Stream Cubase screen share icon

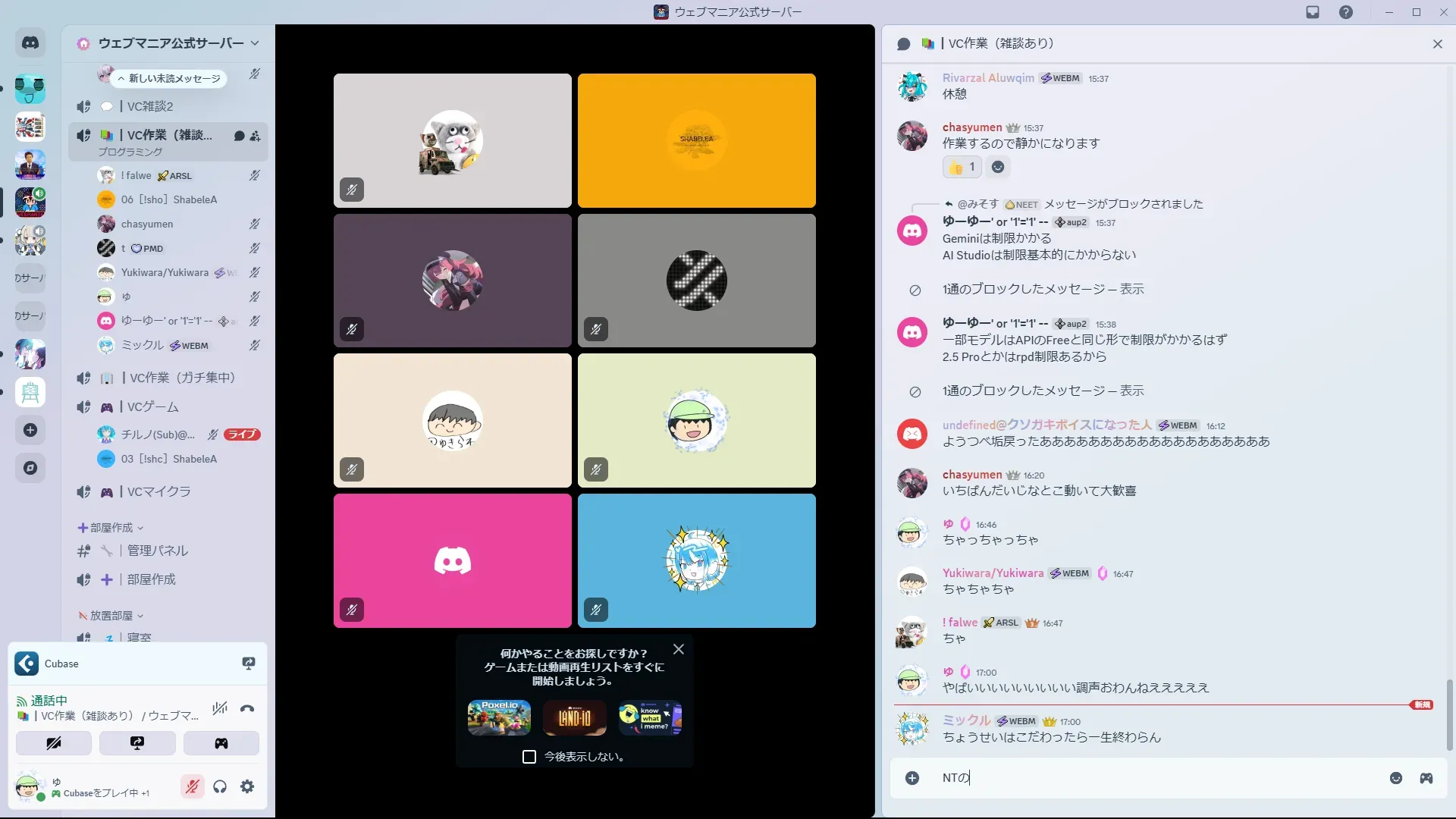(x=249, y=664)
